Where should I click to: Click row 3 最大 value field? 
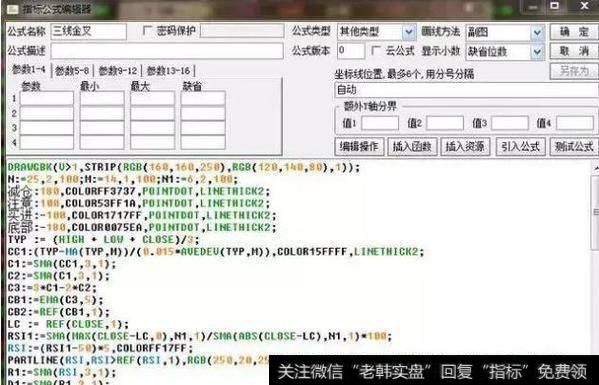[152, 128]
